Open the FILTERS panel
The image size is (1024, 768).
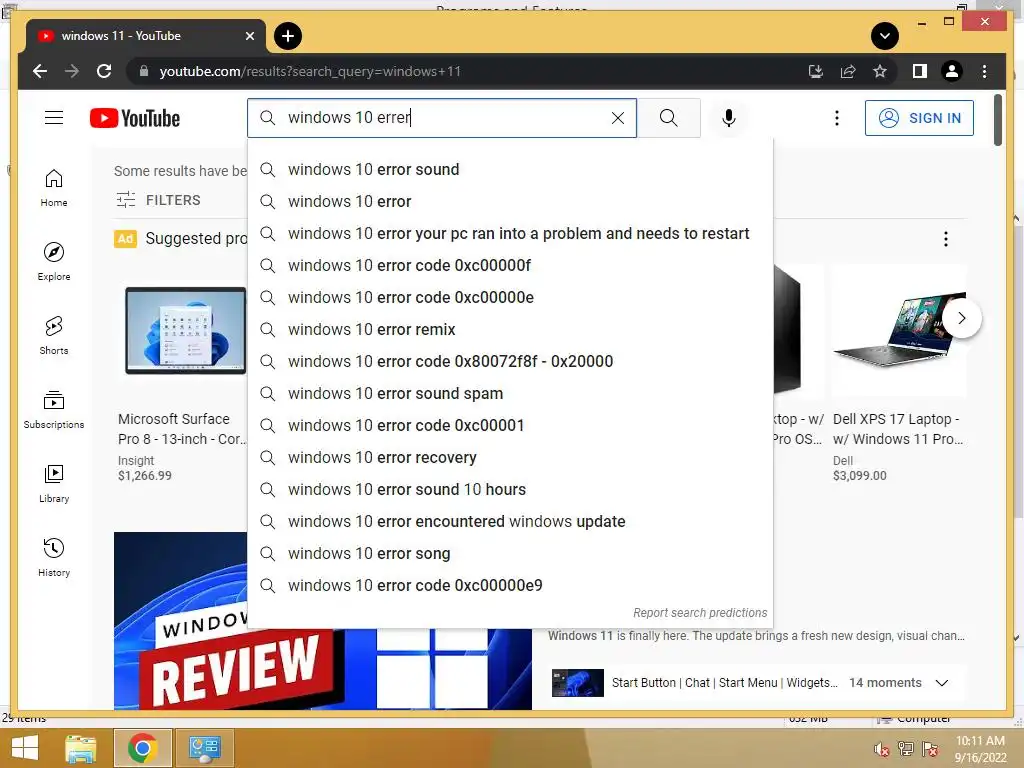158,200
